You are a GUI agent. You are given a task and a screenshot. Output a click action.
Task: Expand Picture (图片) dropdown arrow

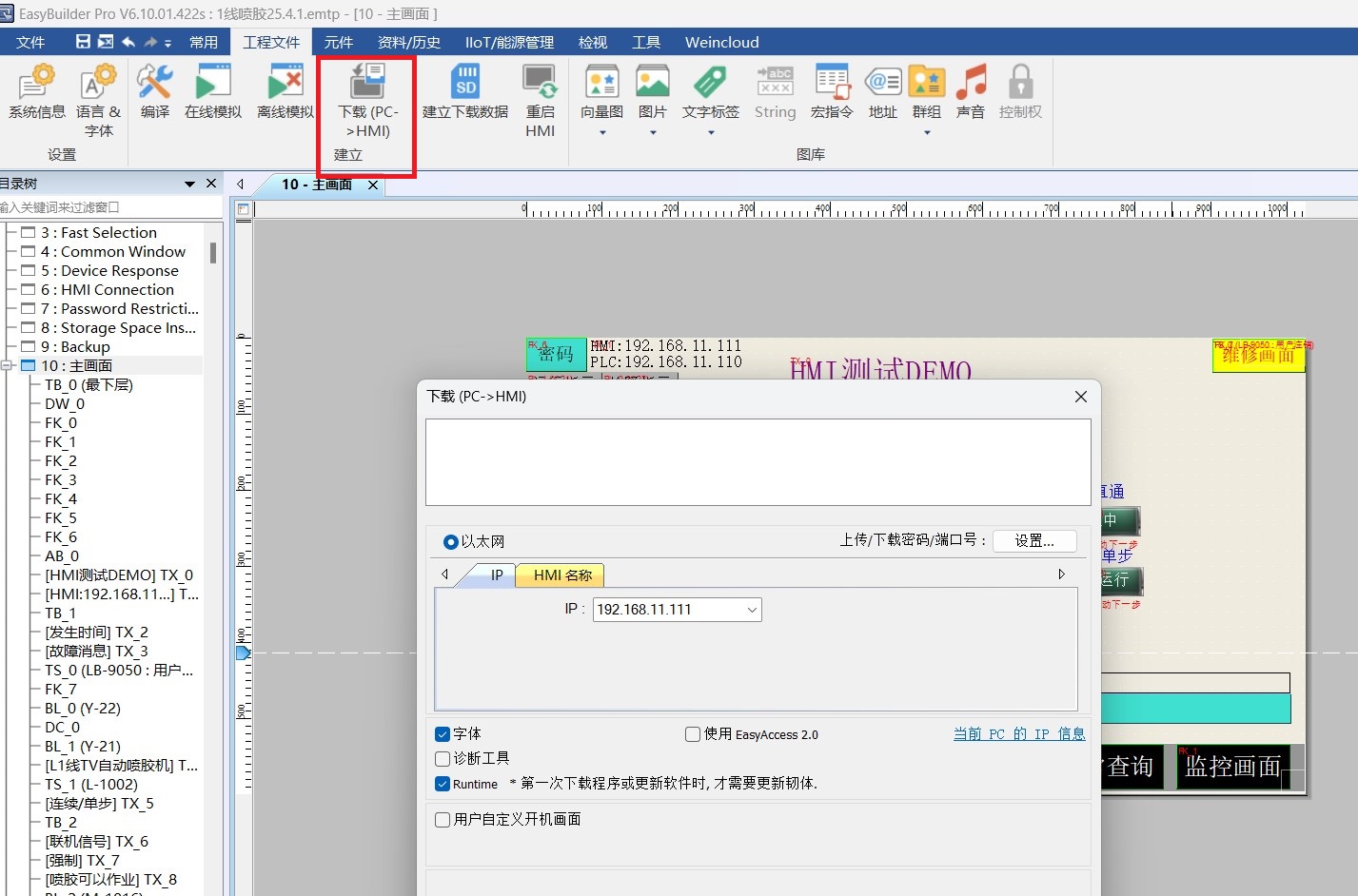pos(653,133)
